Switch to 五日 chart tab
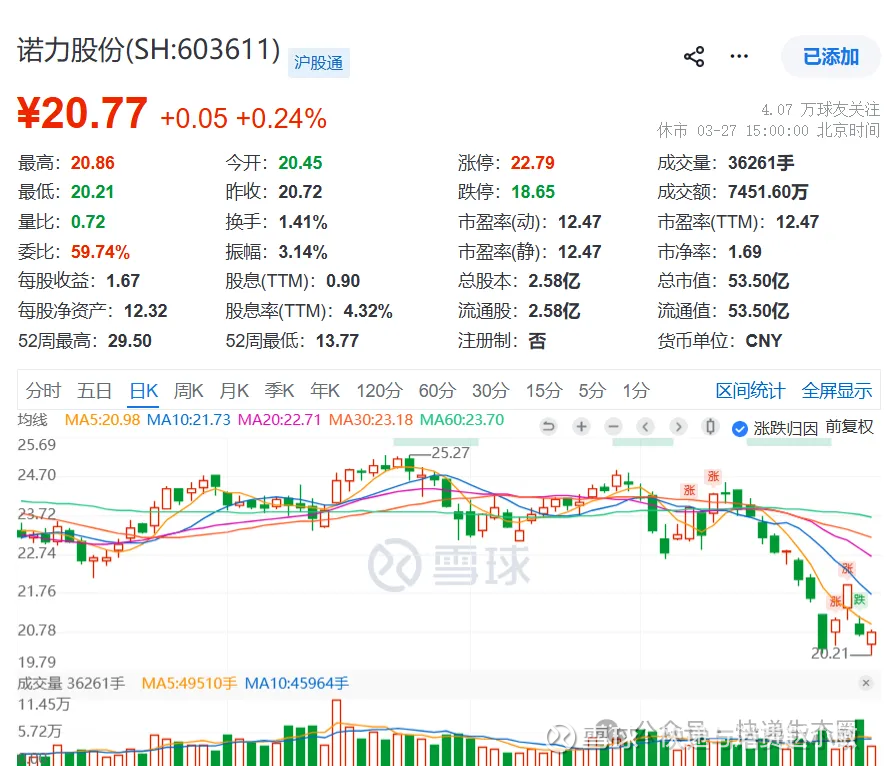 coord(94,390)
